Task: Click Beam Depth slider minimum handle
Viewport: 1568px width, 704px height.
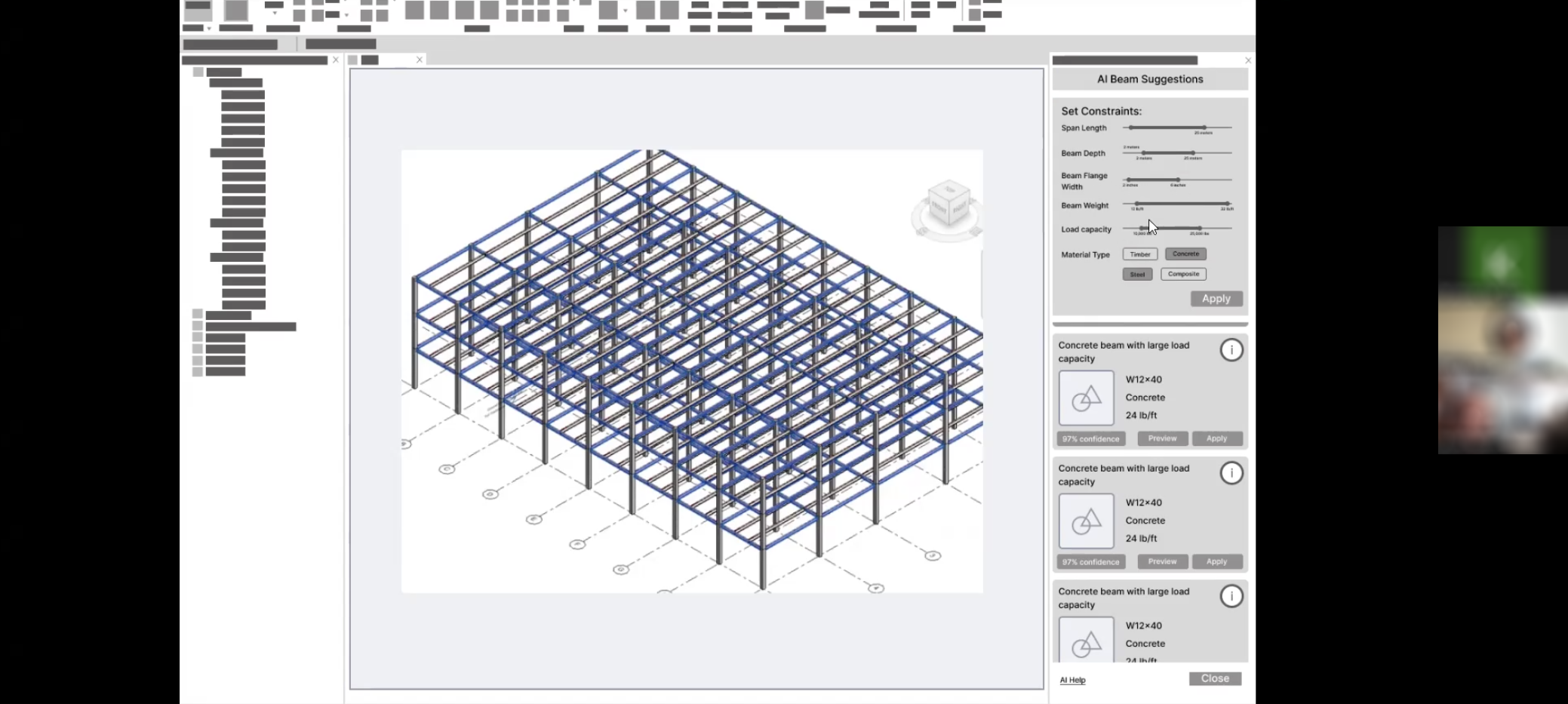Action: [x=1144, y=153]
